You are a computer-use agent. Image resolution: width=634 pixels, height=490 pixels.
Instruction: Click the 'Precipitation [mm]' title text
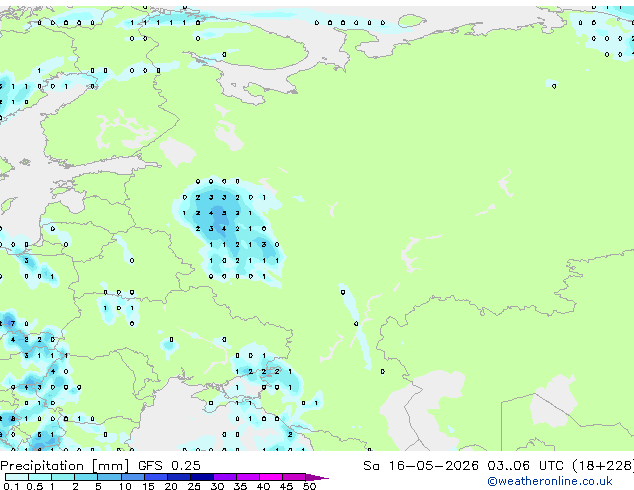click(x=65, y=466)
